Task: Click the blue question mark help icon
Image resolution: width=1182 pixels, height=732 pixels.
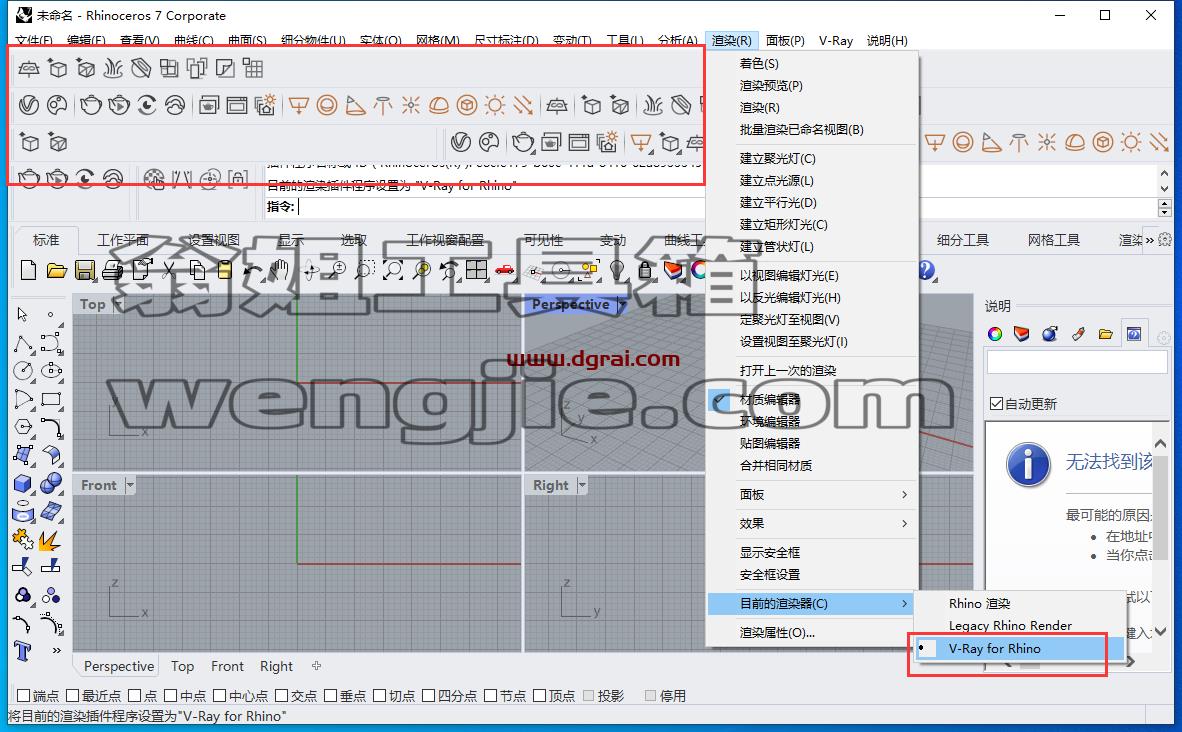Action: tap(926, 270)
